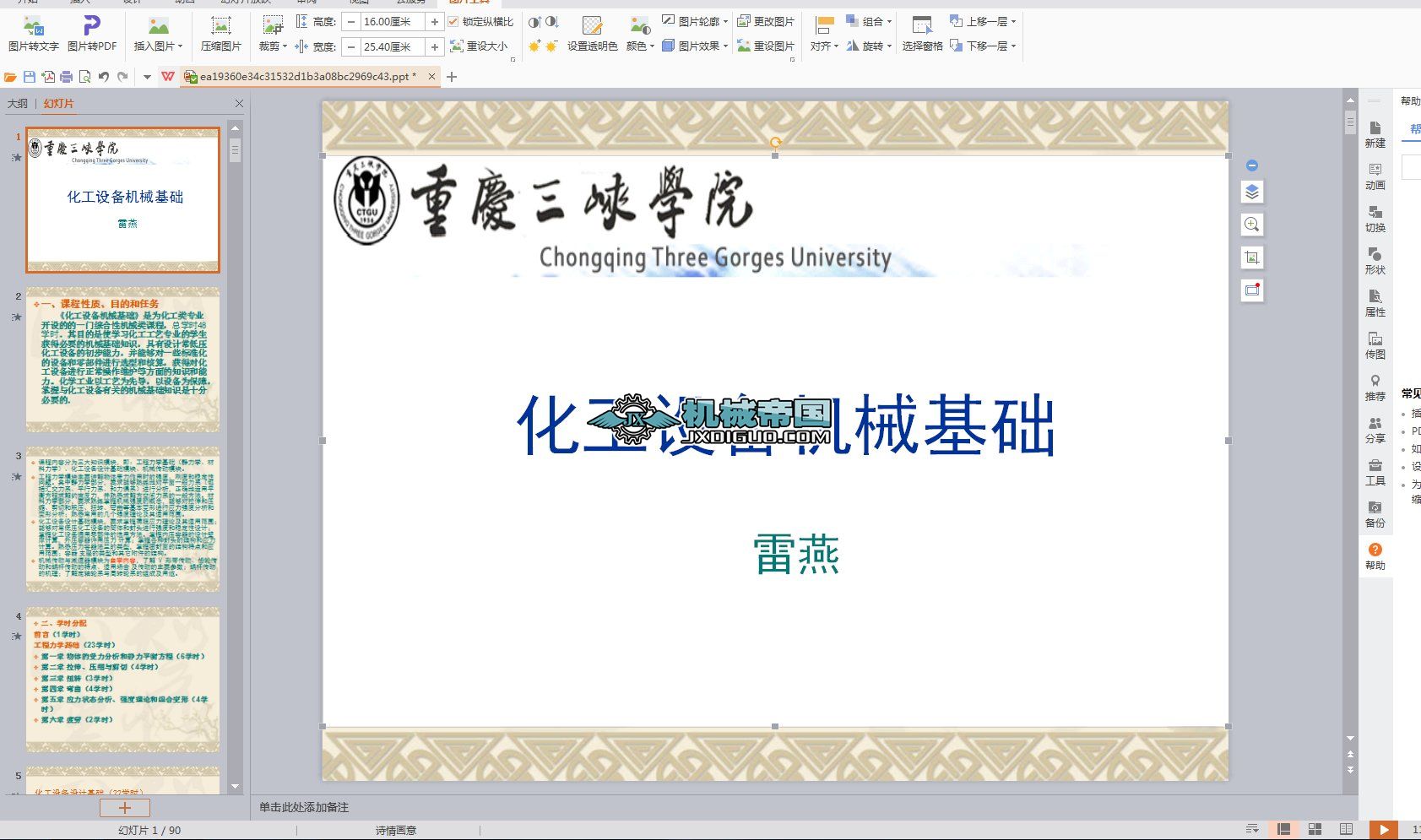Click 重设图片 (reset picture)
1421x840 pixels.
point(766,46)
